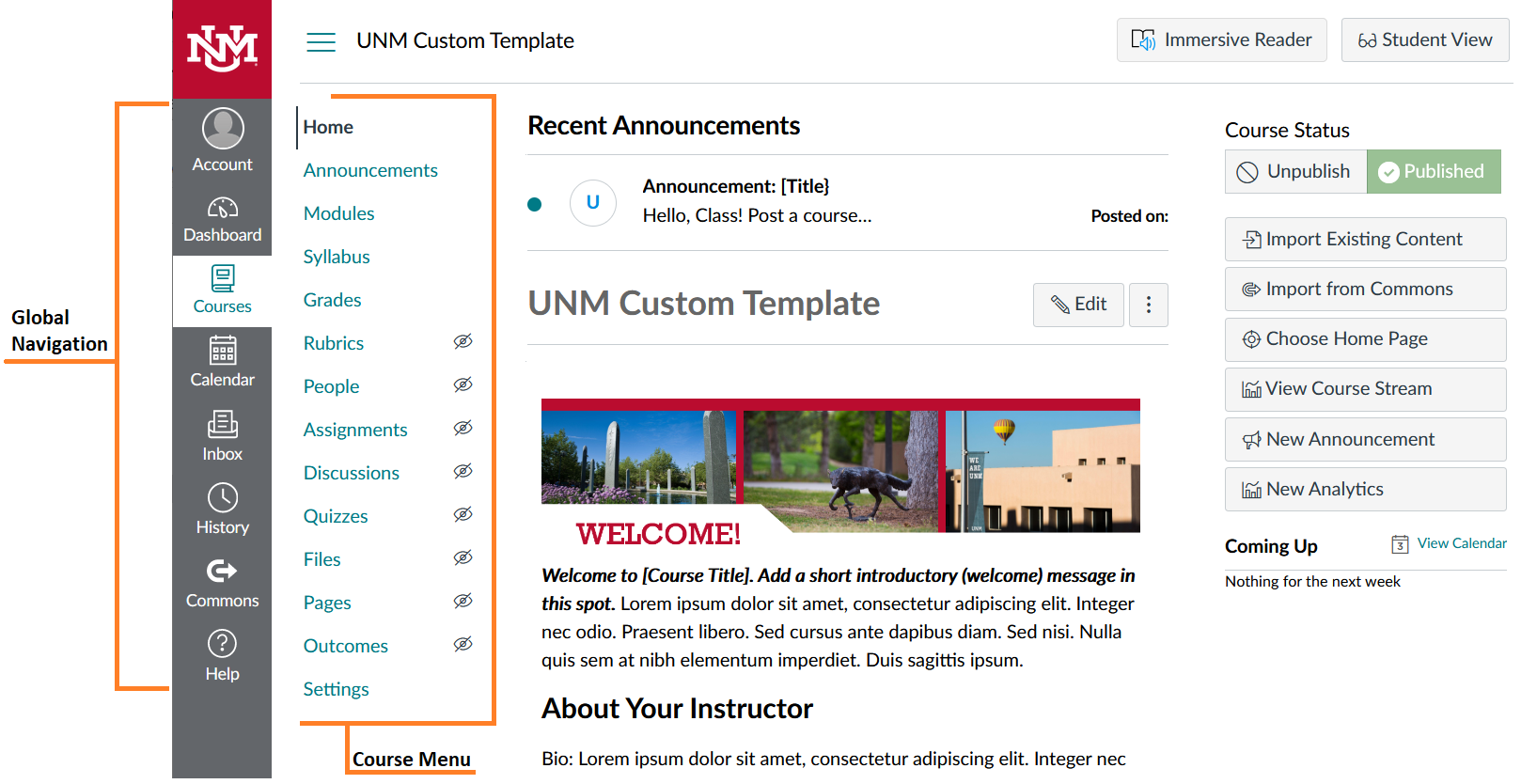Launch the Immersive Reader
The height and width of the screenshot is (784, 1521).
(x=1221, y=40)
